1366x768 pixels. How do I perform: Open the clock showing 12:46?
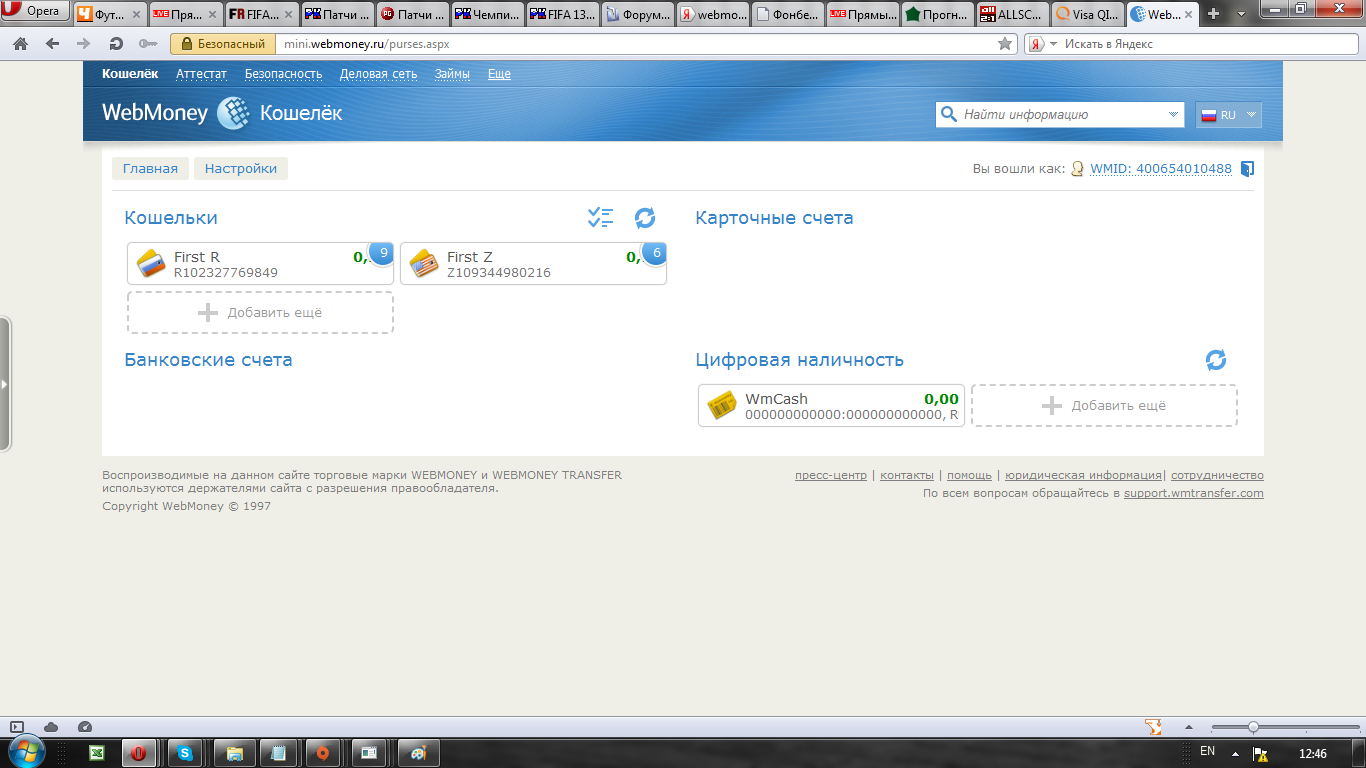click(1312, 753)
